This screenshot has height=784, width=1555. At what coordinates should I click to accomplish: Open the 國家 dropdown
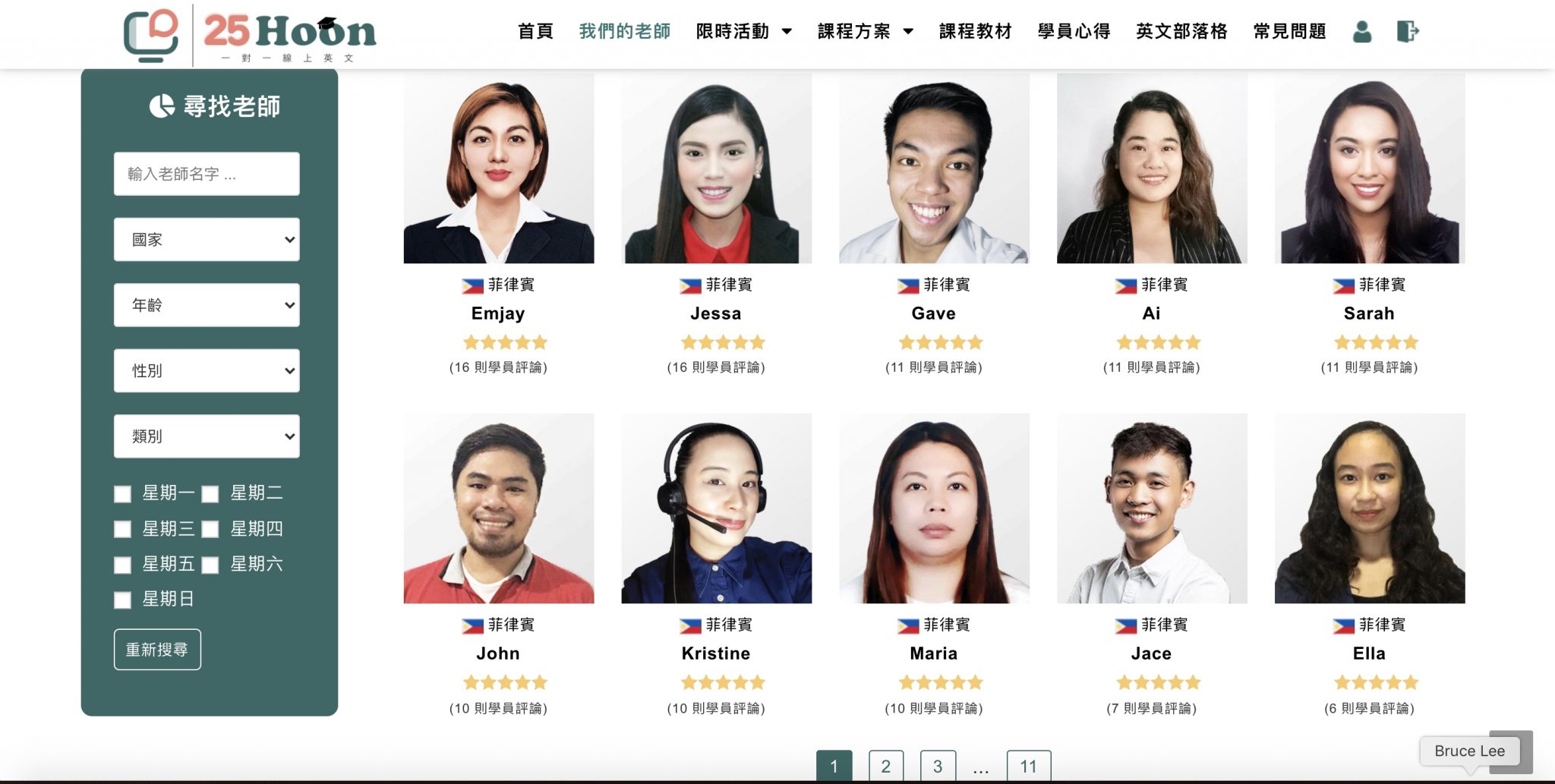[x=207, y=240]
